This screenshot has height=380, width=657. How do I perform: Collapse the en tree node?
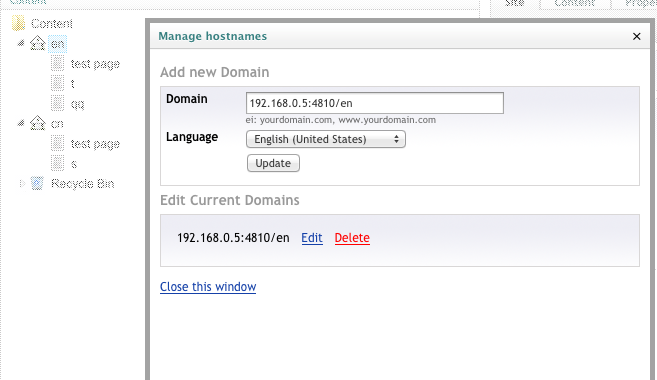[20, 43]
